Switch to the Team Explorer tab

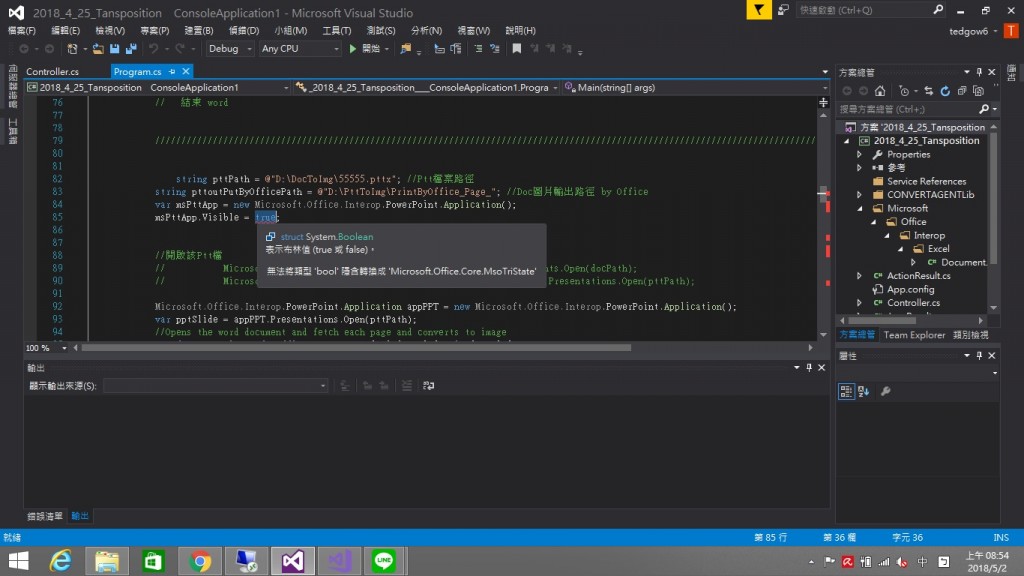pyautogui.click(x=914, y=335)
